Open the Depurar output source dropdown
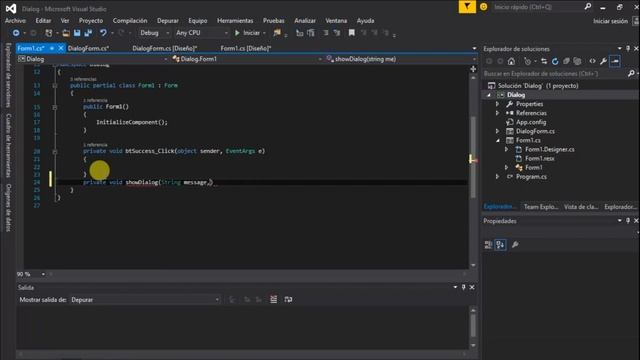This screenshot has height=360, width=640. (x=145, y=300)
